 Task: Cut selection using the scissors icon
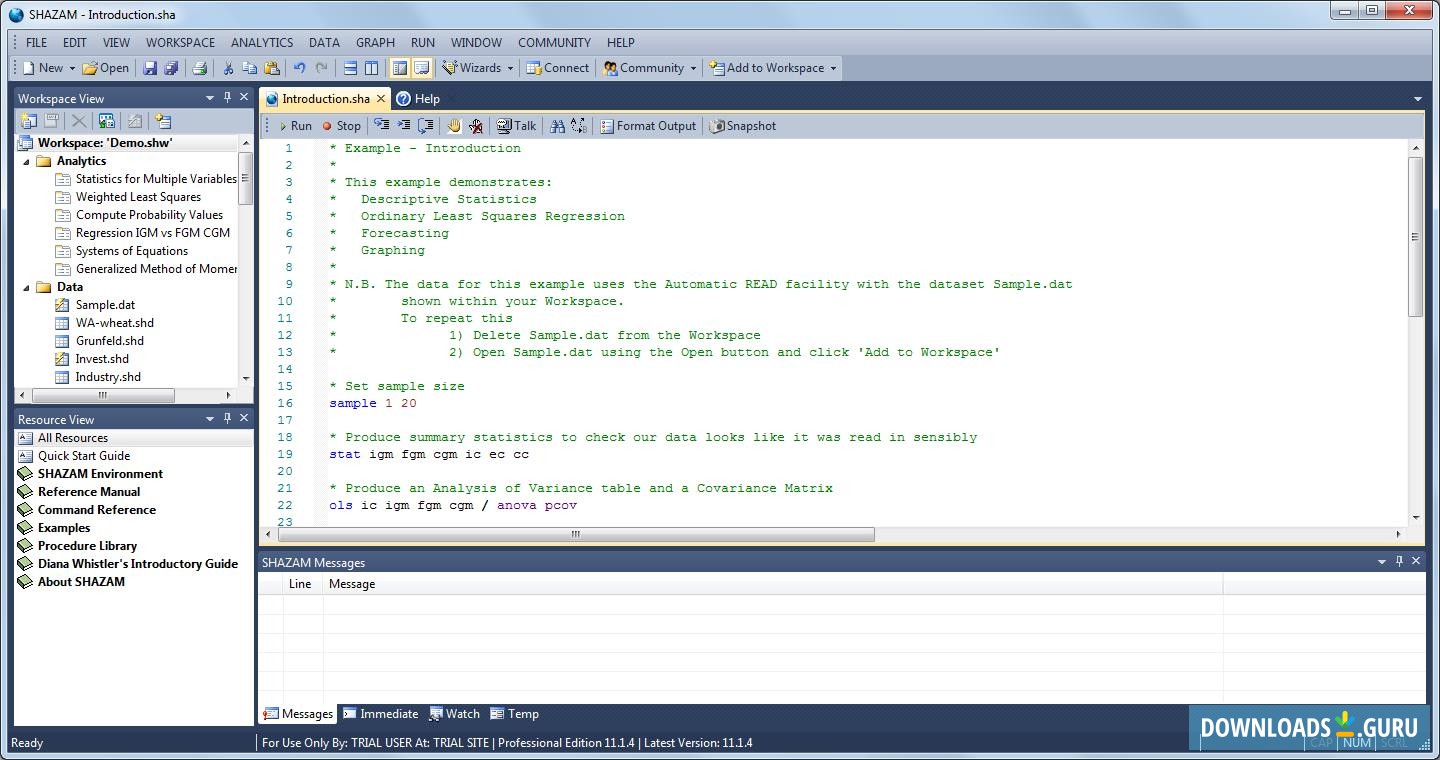[228, 68]
